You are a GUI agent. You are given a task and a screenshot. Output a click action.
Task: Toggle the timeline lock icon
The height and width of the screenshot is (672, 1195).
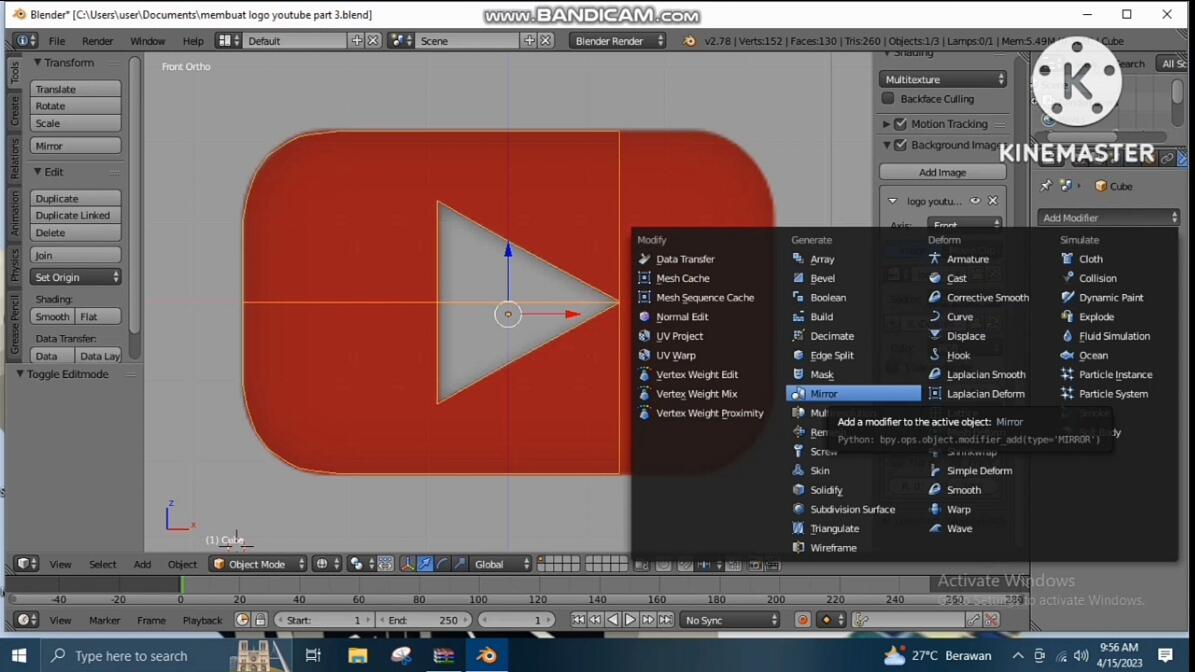(x=260, y=619)
